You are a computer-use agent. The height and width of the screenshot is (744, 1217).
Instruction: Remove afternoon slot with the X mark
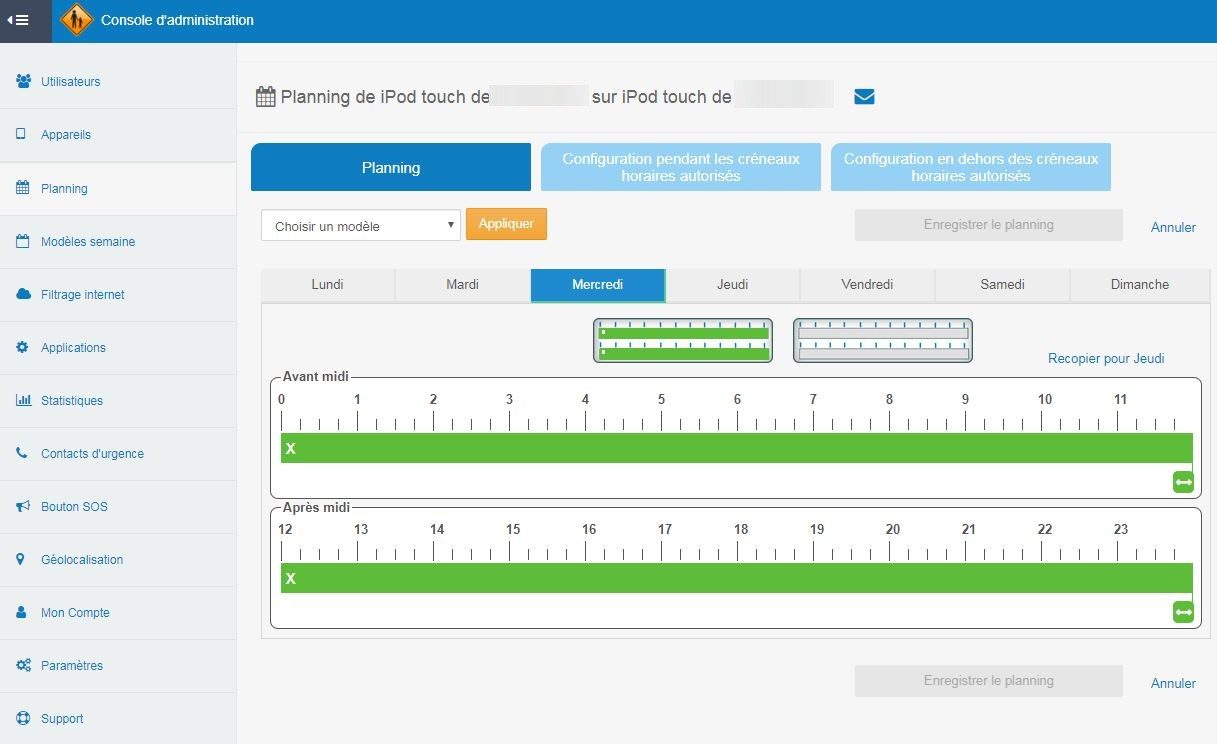click(291, 579)
